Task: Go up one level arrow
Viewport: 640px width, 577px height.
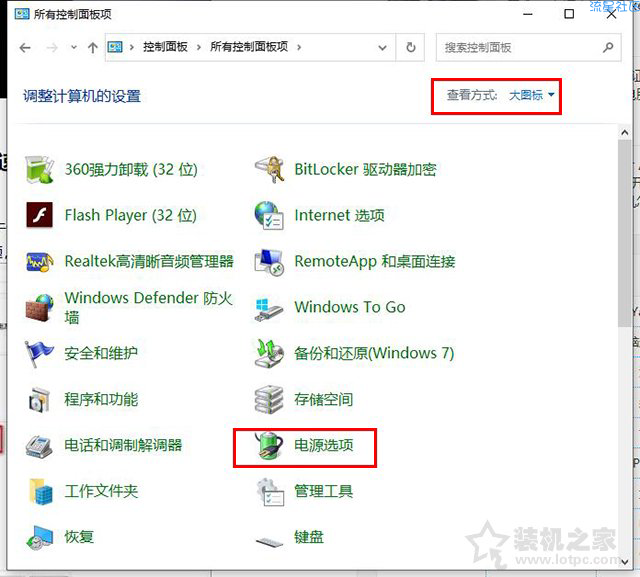Action: [93, 48]
